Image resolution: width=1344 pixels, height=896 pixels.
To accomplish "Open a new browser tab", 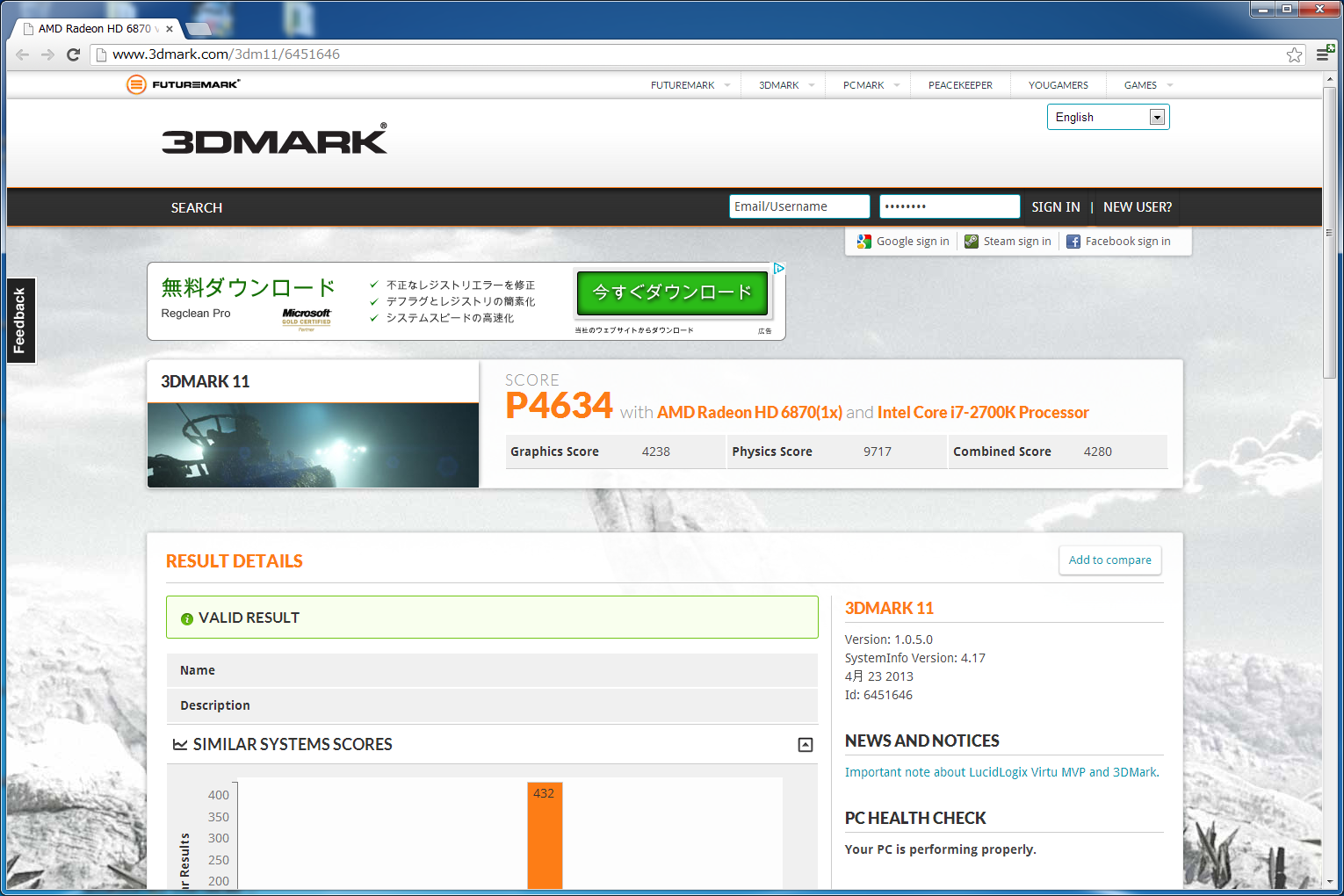I will (199, 29).
